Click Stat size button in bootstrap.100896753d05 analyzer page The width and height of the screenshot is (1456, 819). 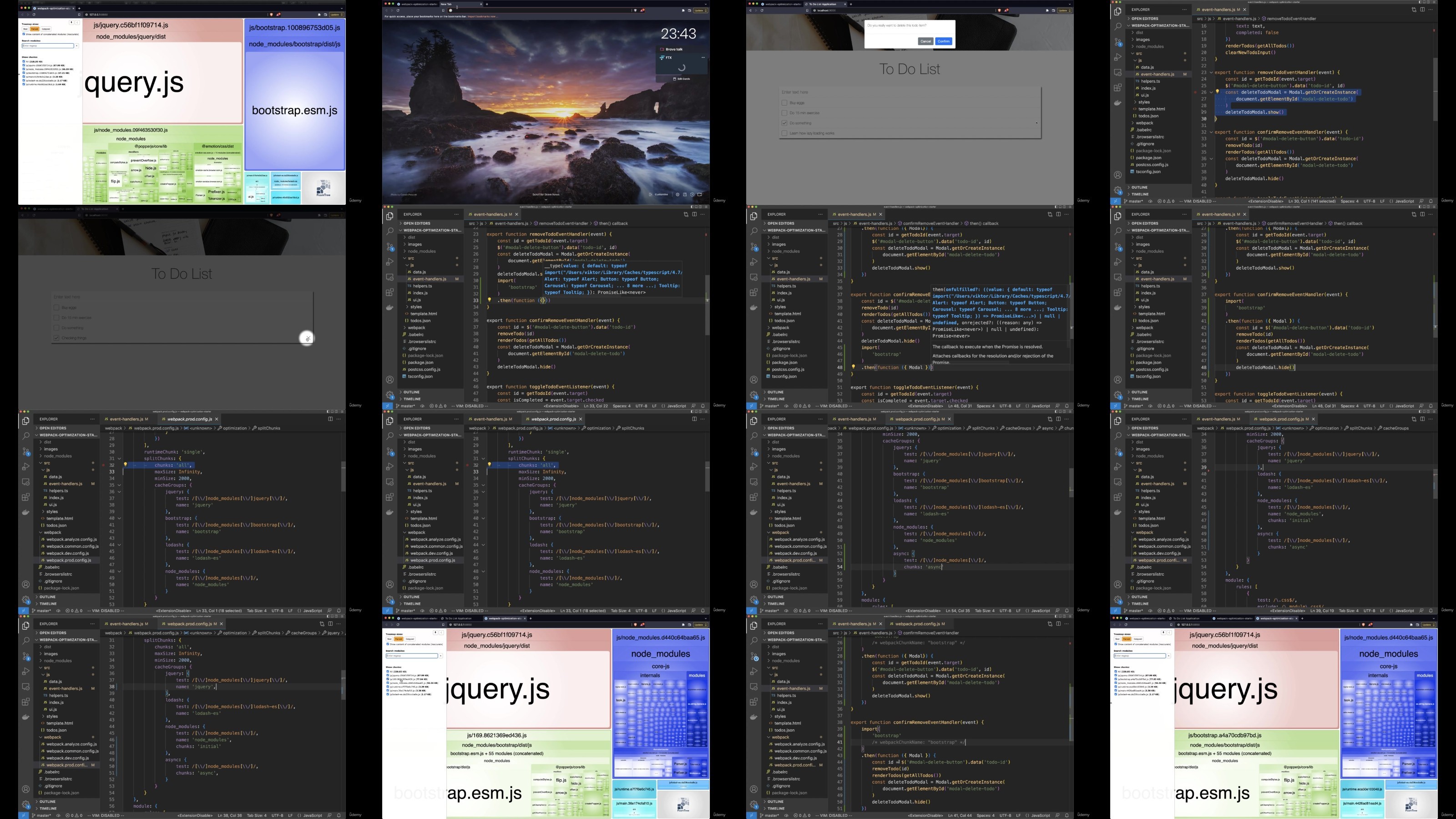click(x=25, y=29)
